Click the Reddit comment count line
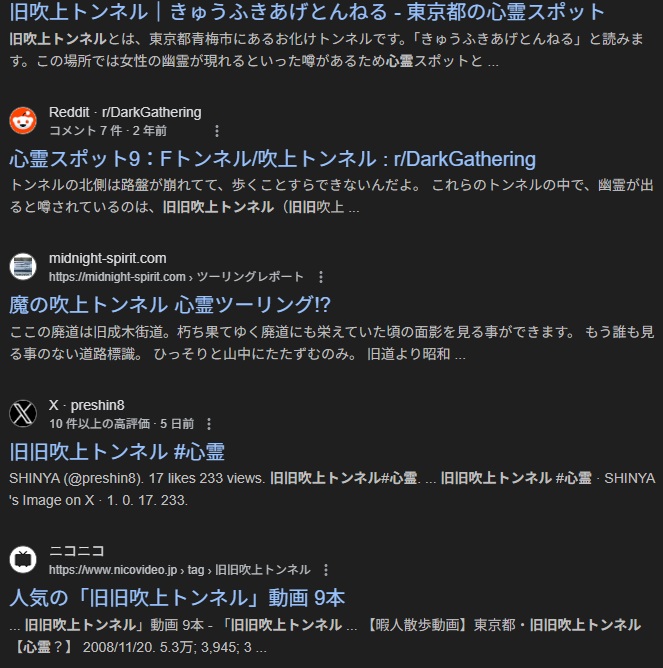Viewport: 663px width, 668px height. 108,131
